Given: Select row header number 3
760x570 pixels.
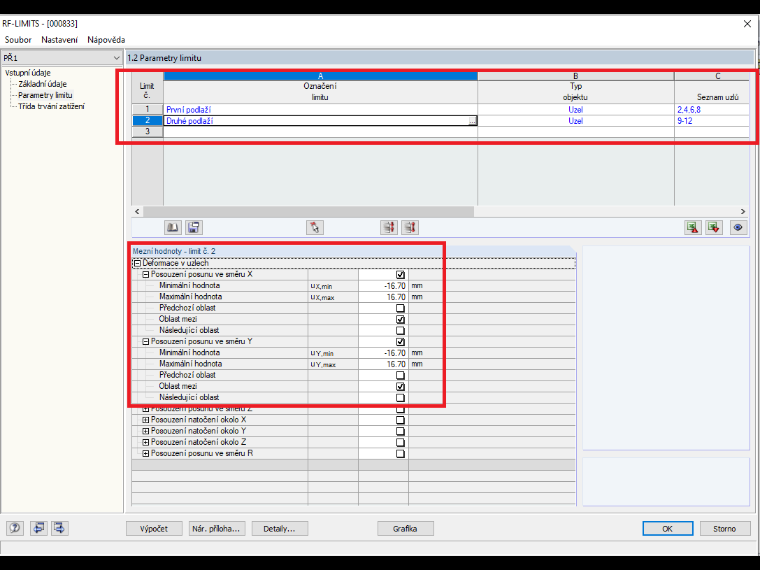Looking at the screenshot, I should [147, 132].
